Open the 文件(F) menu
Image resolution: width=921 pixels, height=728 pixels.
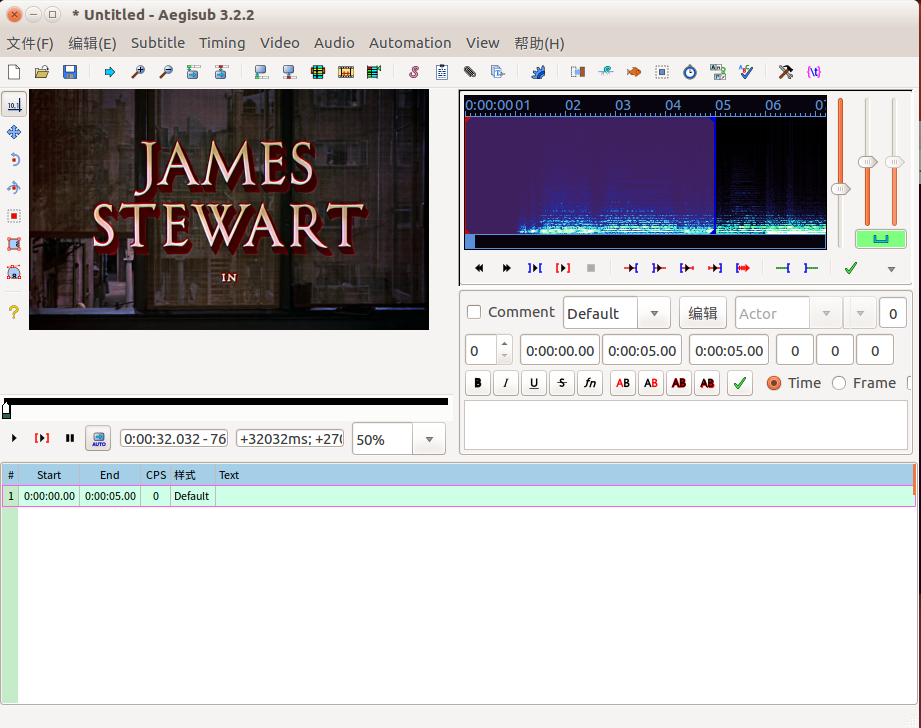coord(30,43)
